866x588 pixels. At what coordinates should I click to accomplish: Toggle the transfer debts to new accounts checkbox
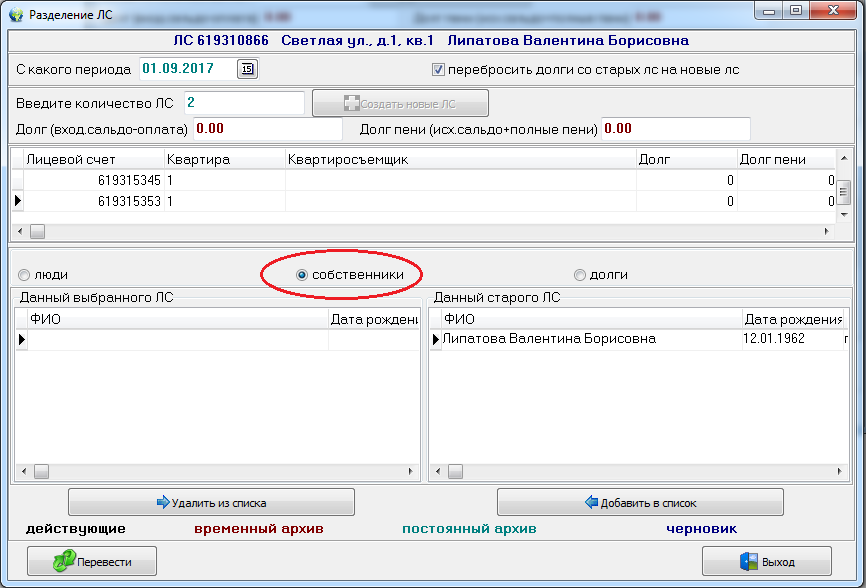click(x=438, y=70)
